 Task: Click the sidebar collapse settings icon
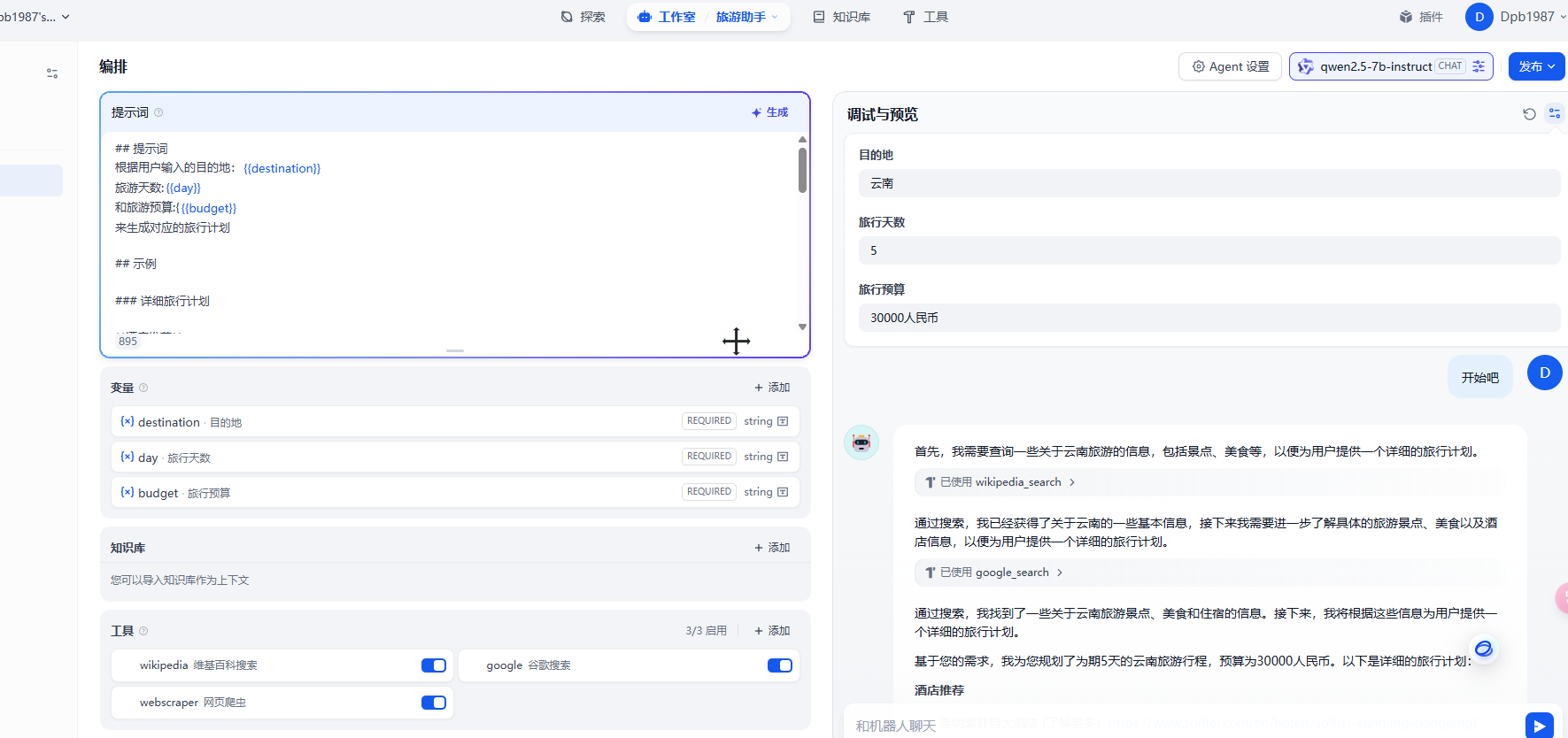pyautogui.click(x=52, y=73)
